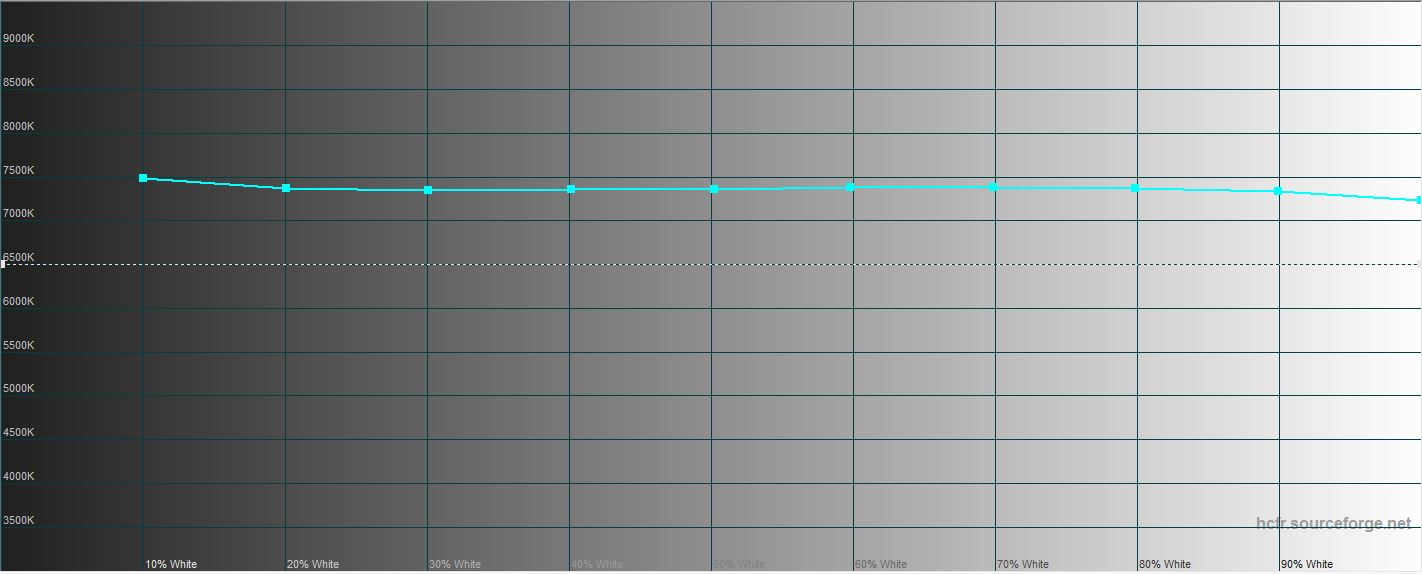1422x574 pixels.
Task: Select the data marker at 60% White
Action: (850, 187)
